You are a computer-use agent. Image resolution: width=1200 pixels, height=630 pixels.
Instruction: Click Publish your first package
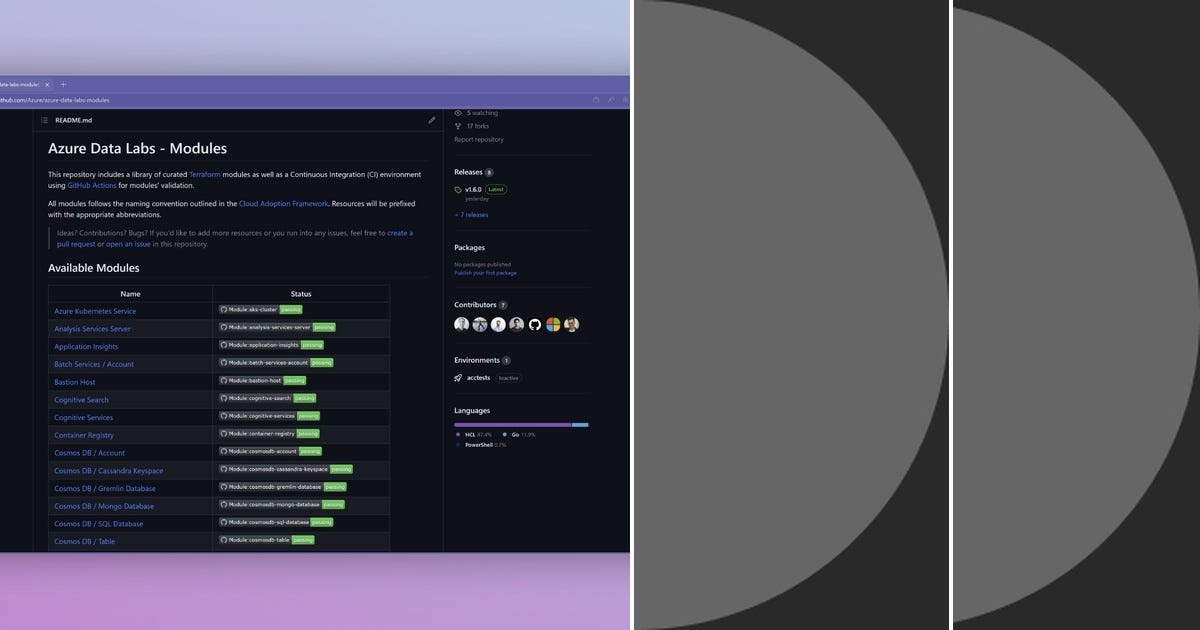(x=484, y=273)
